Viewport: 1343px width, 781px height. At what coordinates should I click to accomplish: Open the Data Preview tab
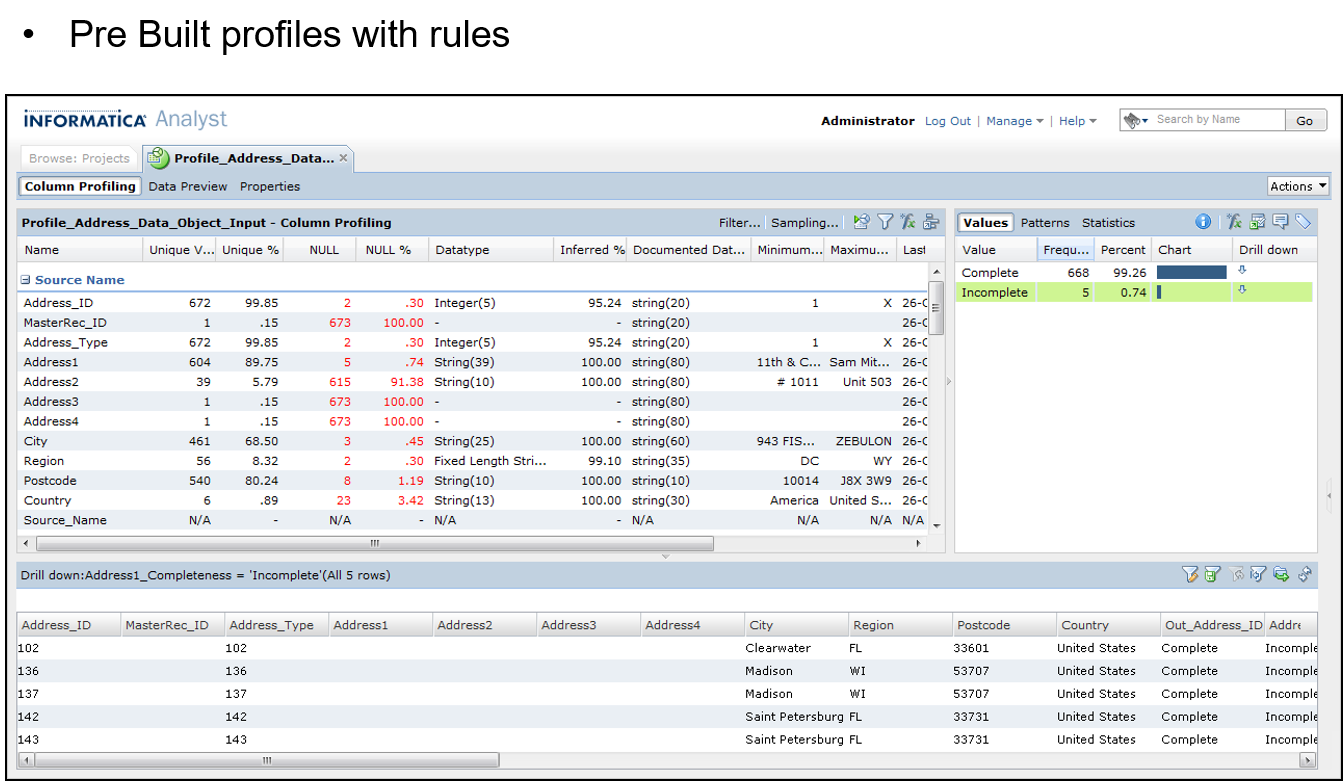188,186
